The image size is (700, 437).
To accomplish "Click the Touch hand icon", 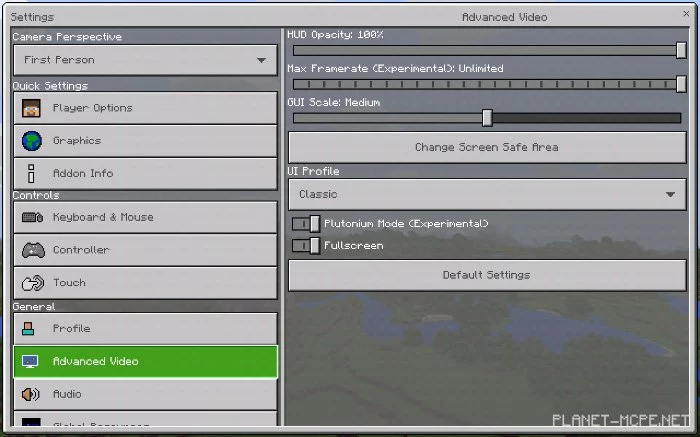I will point(32,283).
